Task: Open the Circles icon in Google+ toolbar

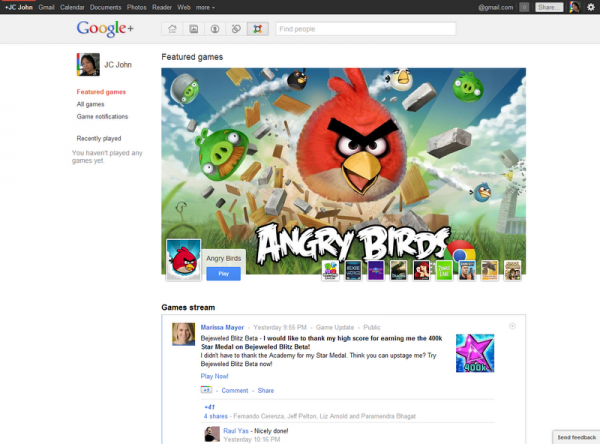Action: pos(236,29)
